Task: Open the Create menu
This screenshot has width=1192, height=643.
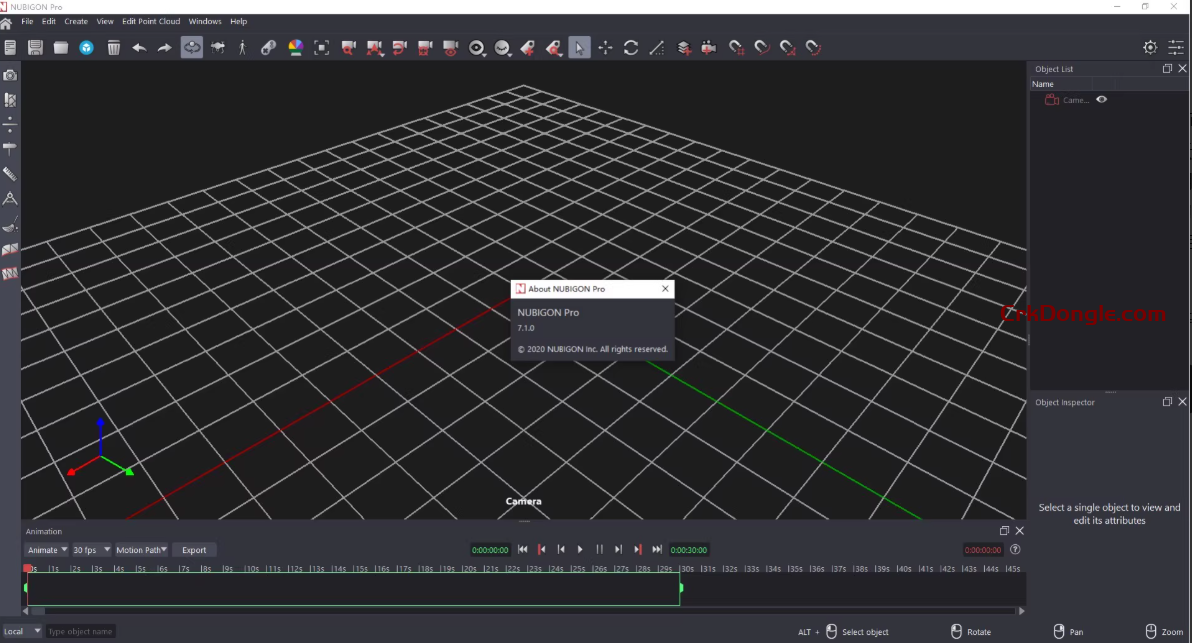Action: pyautogui.click(x=75, y=21)
